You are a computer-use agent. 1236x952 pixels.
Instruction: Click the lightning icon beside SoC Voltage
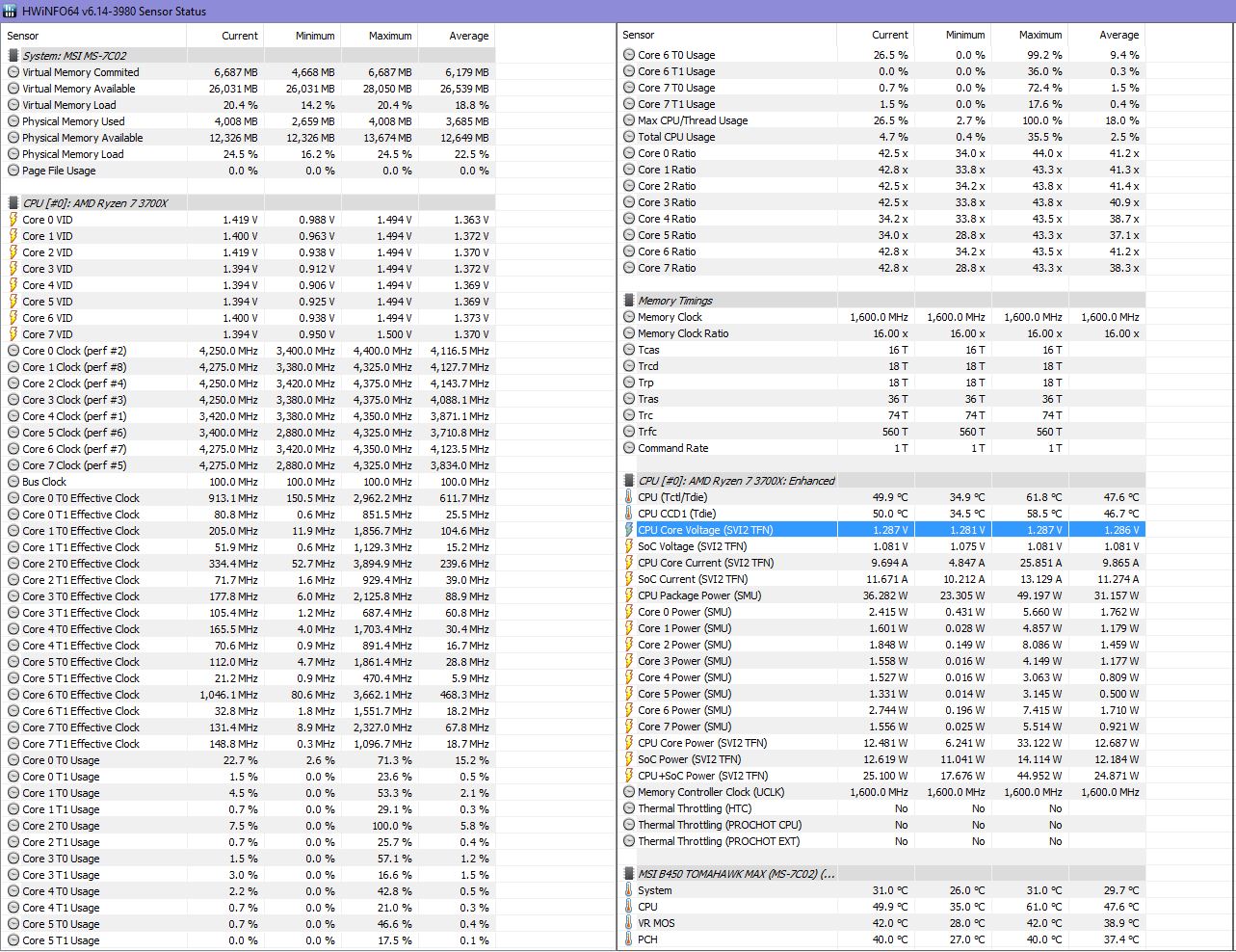[629, 546]
